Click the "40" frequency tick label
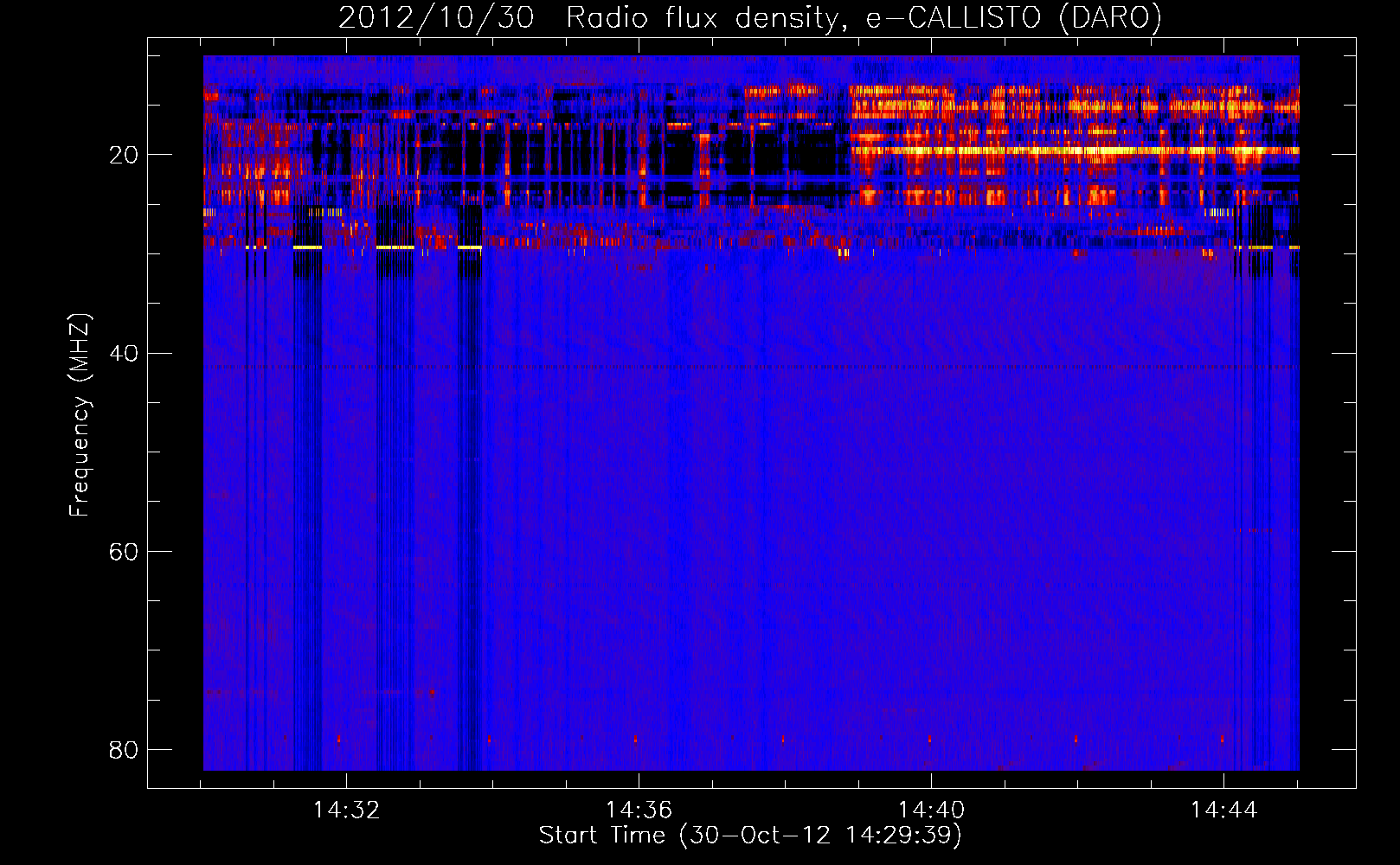Viewport: 1400px width, 865px height. 124,354
